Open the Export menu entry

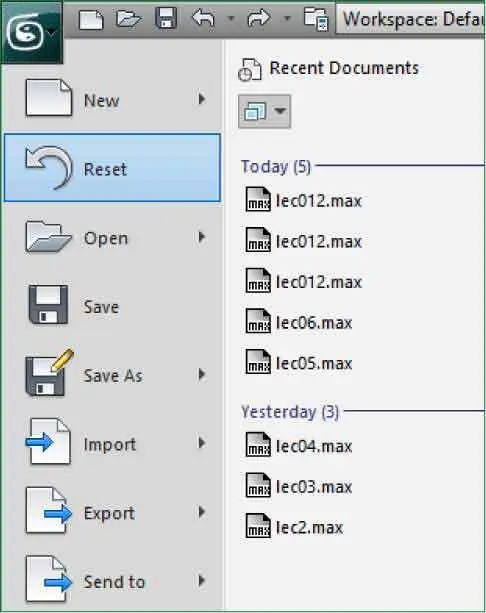point(112,512)
